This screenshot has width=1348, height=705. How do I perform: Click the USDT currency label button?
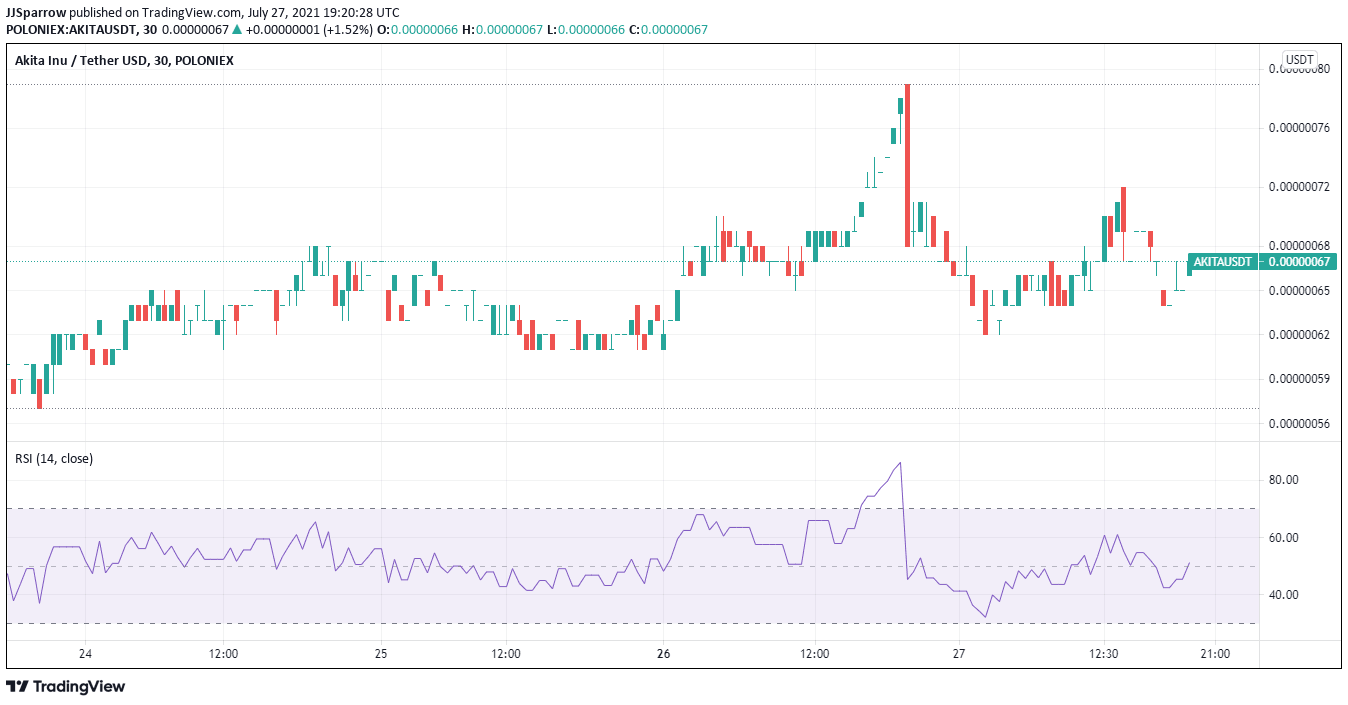(1299, 60)
